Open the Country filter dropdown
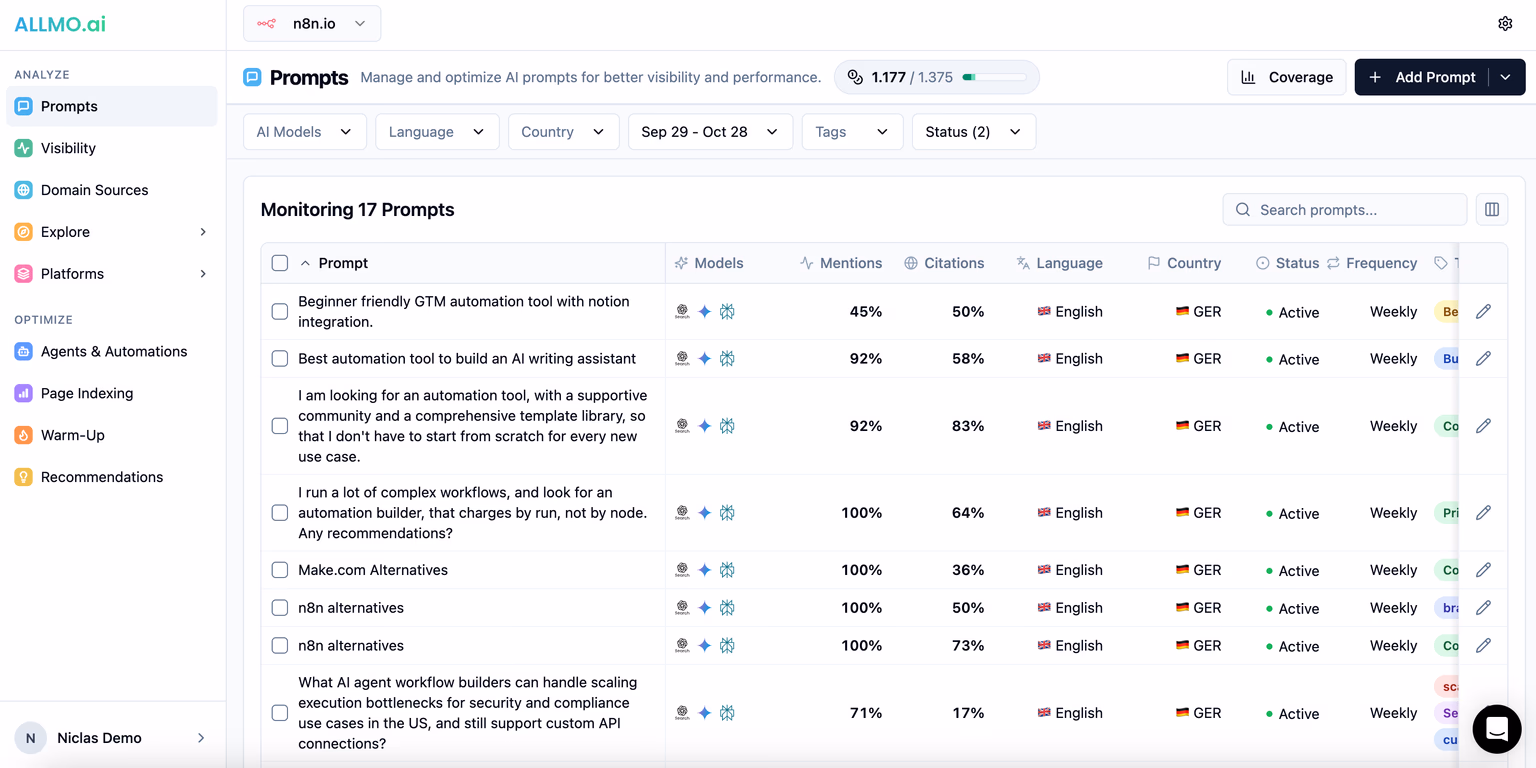The width and height of the screenshot is (1536, 768). (x=564, y=132)
